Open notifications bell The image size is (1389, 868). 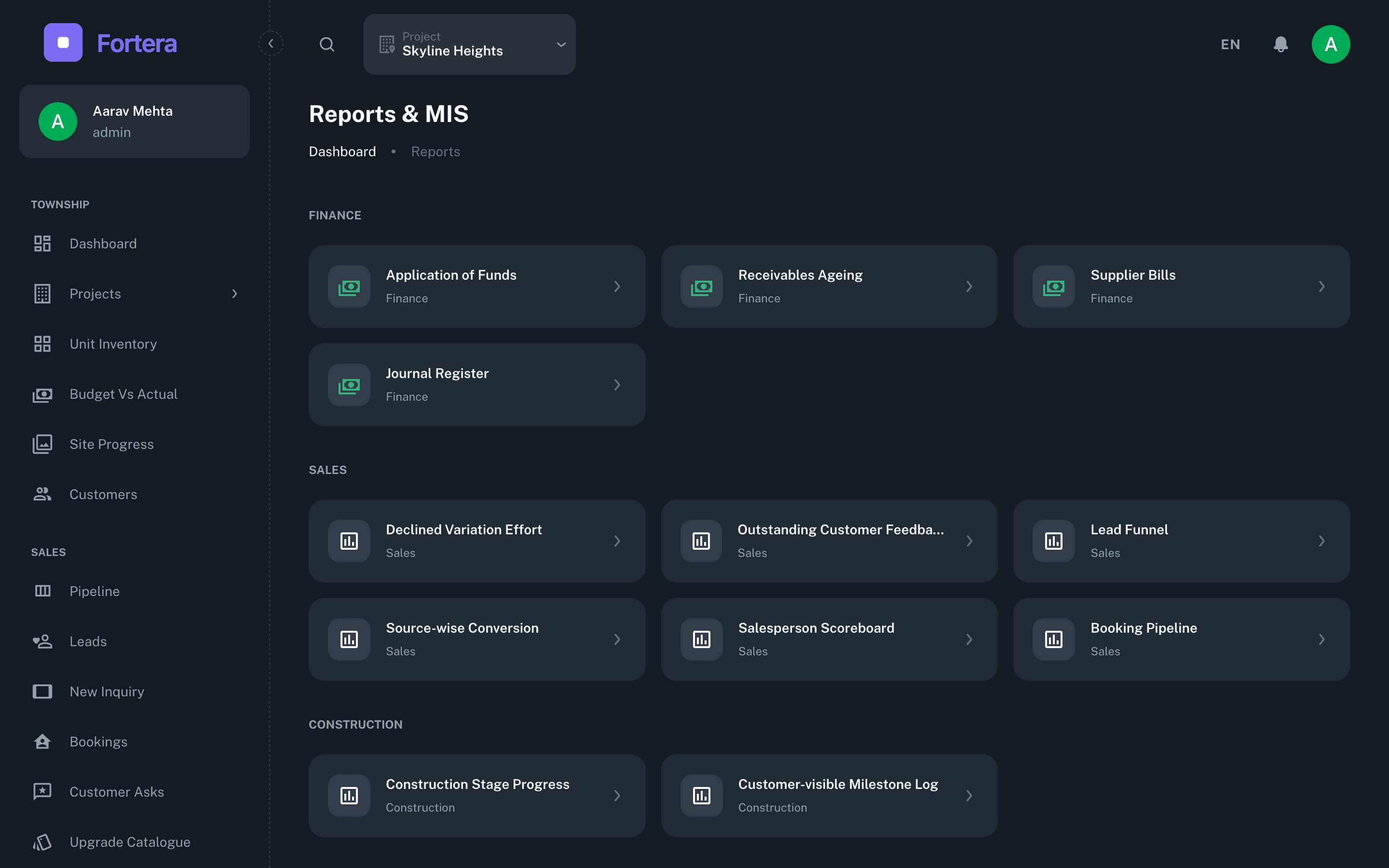1280,44
